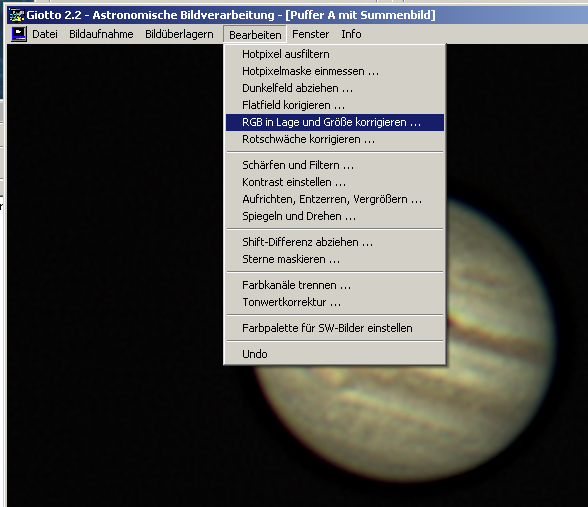Viewport: 588px width, 507px height.
Task: Choose Rotschwäche korrigieren entry
Action: [x=335, y=139]
